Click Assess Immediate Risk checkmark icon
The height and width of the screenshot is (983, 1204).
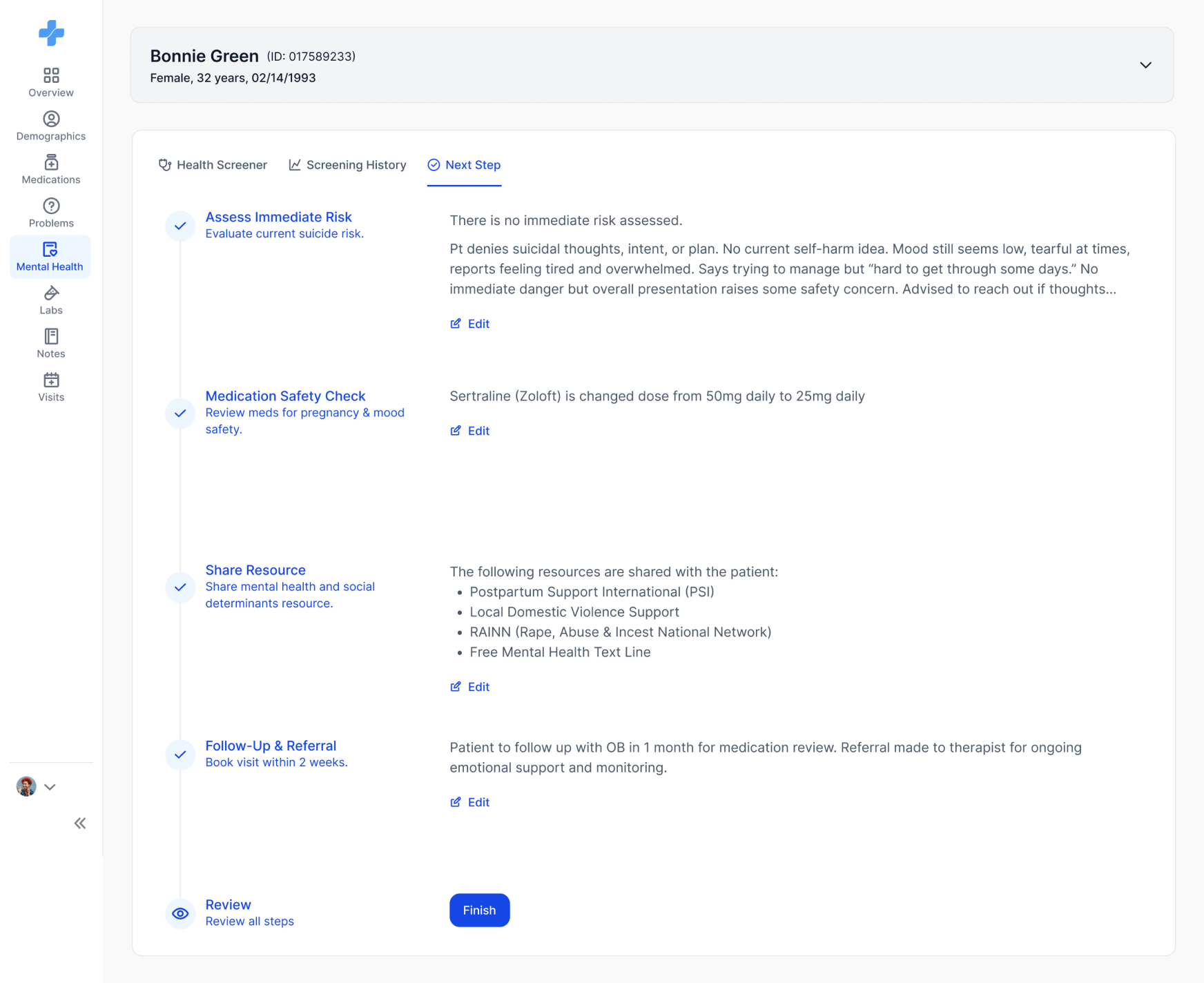tap(180, 226)
